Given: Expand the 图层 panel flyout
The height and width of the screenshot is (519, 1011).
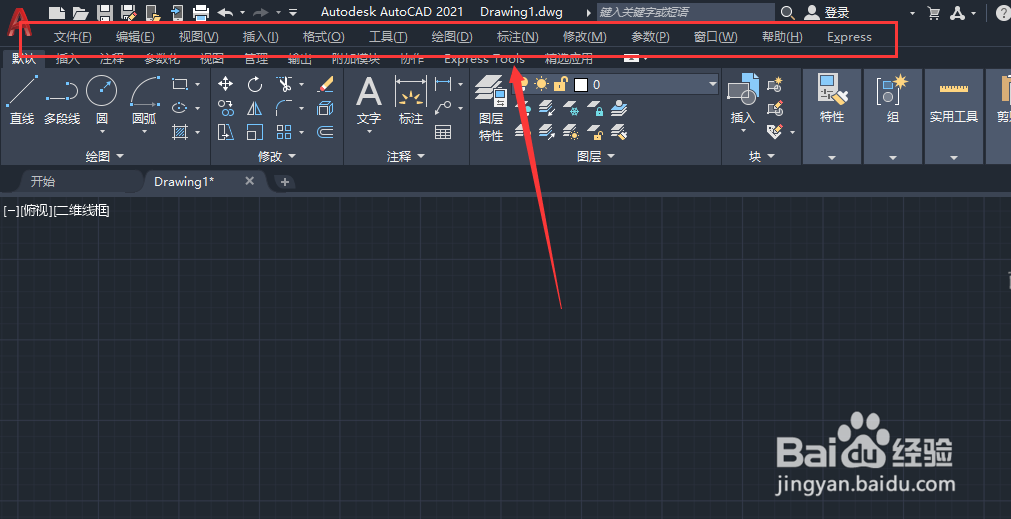Looking at the screenshot, I should [x=596, y=156].
